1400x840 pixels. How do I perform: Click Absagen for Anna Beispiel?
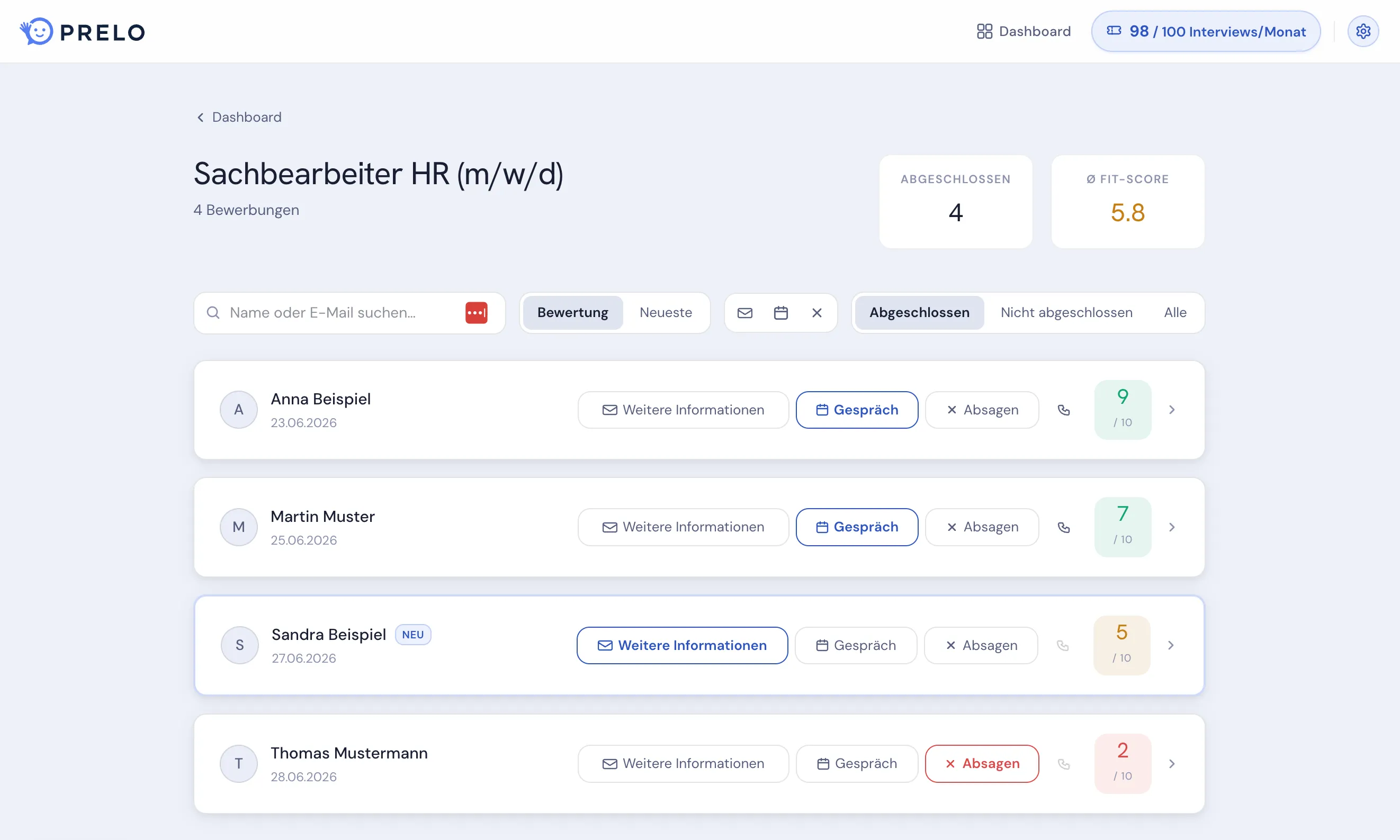[982, 410]
